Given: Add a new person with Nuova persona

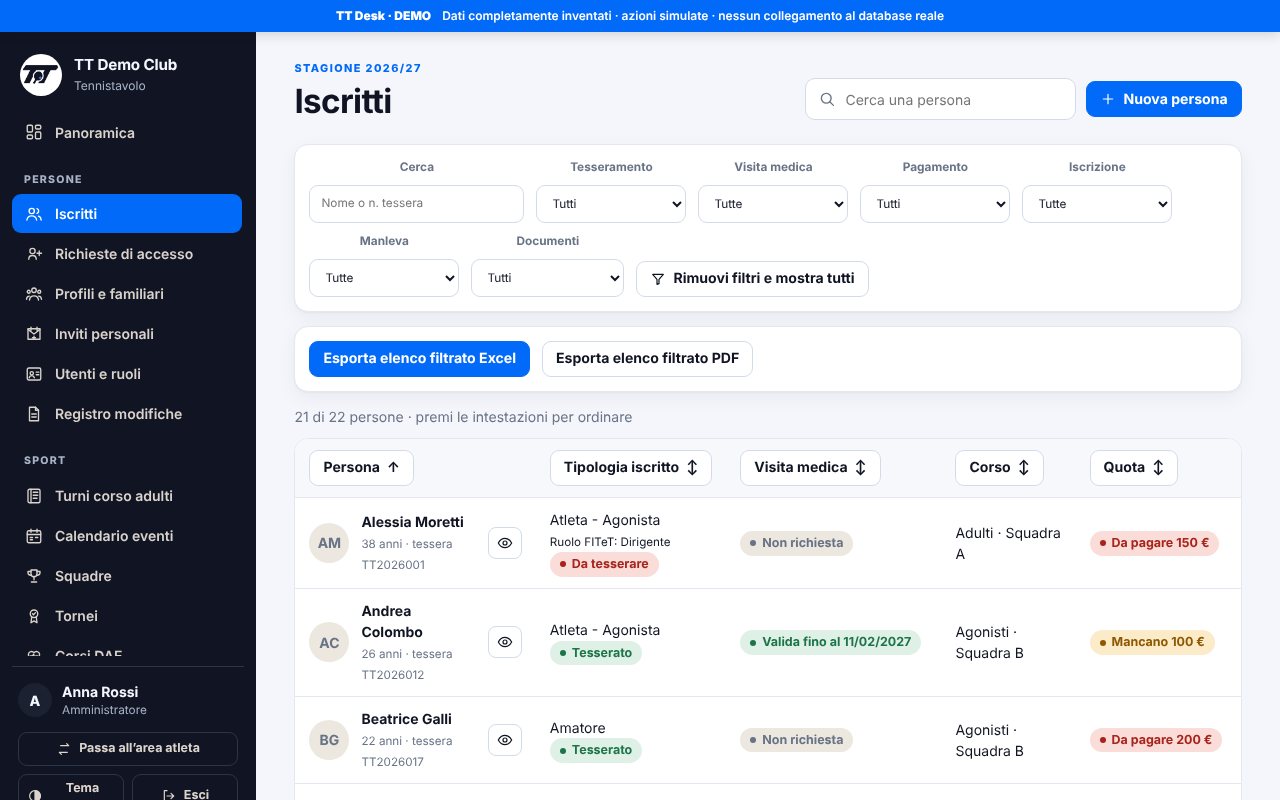Looking at the screenshot, I should click(x=1164, y=99).
